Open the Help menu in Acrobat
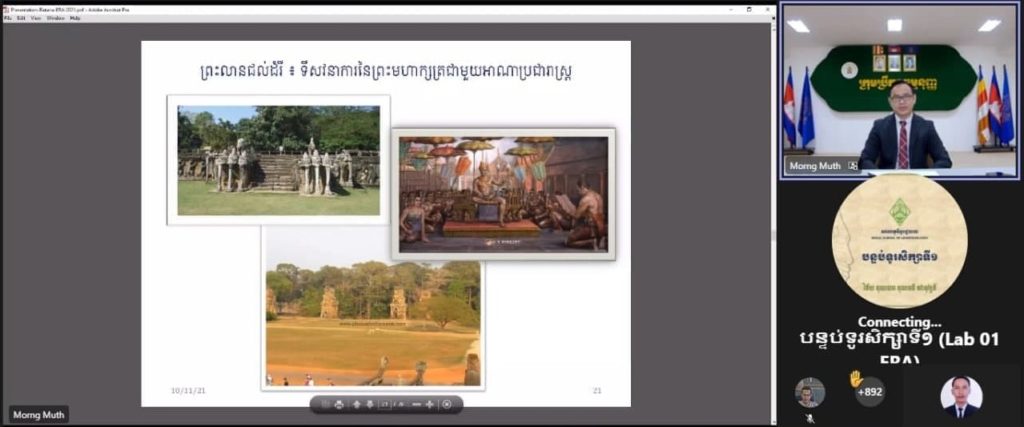Screen dimensions: 1024x427 click(x=75, y=18)
